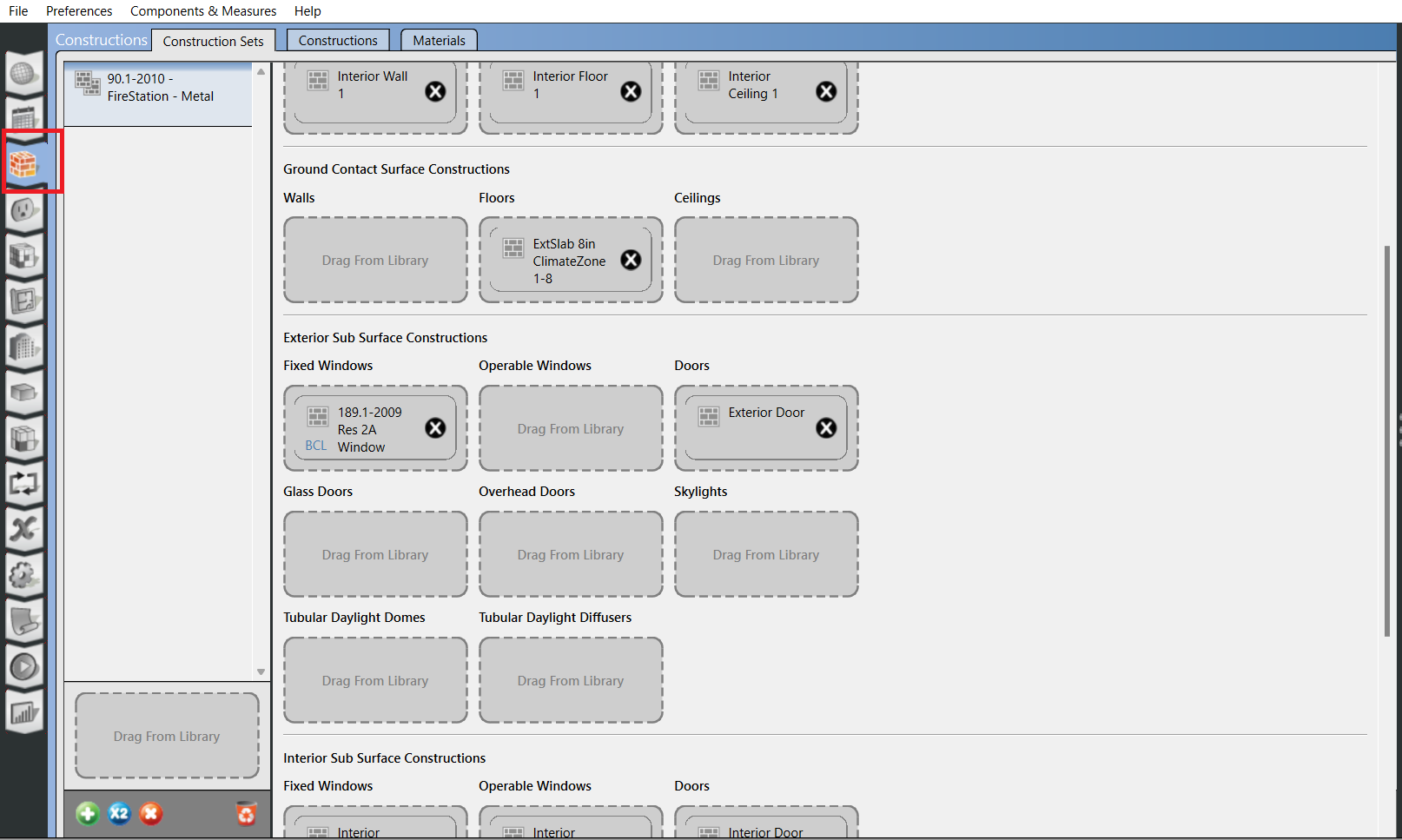Viewport: 1402px width, 840px height.
Task: Open the Loads outlet sidebar tab
Action: tap(24, 209)
